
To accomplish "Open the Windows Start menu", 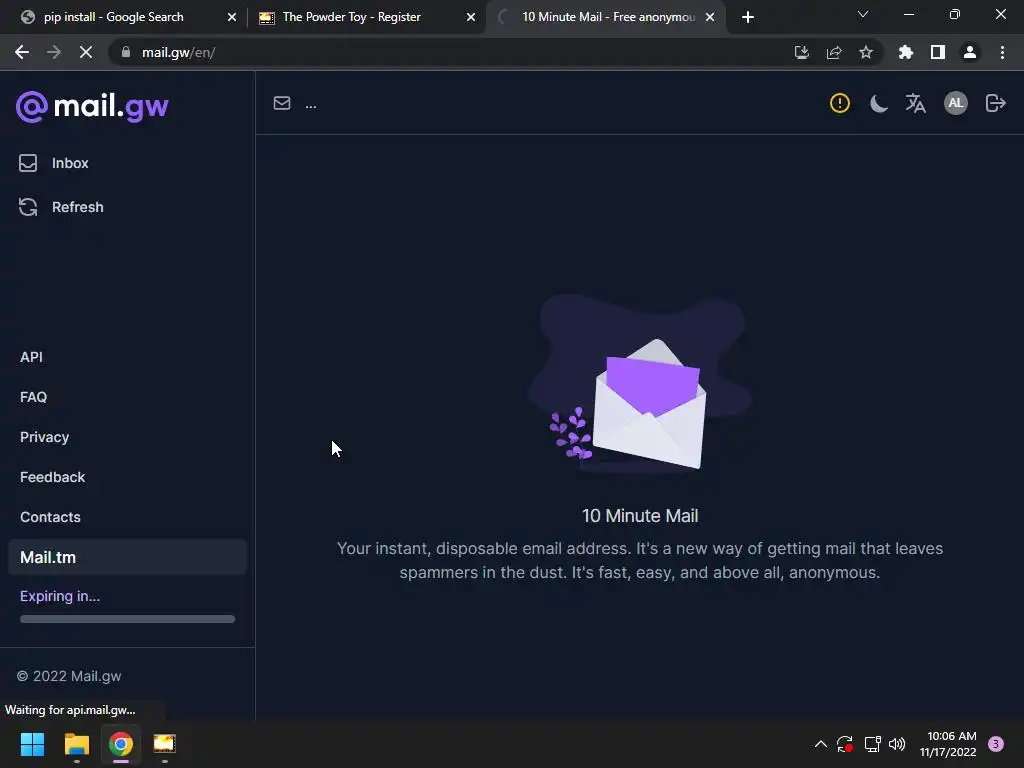I will (x=32, y=744).
